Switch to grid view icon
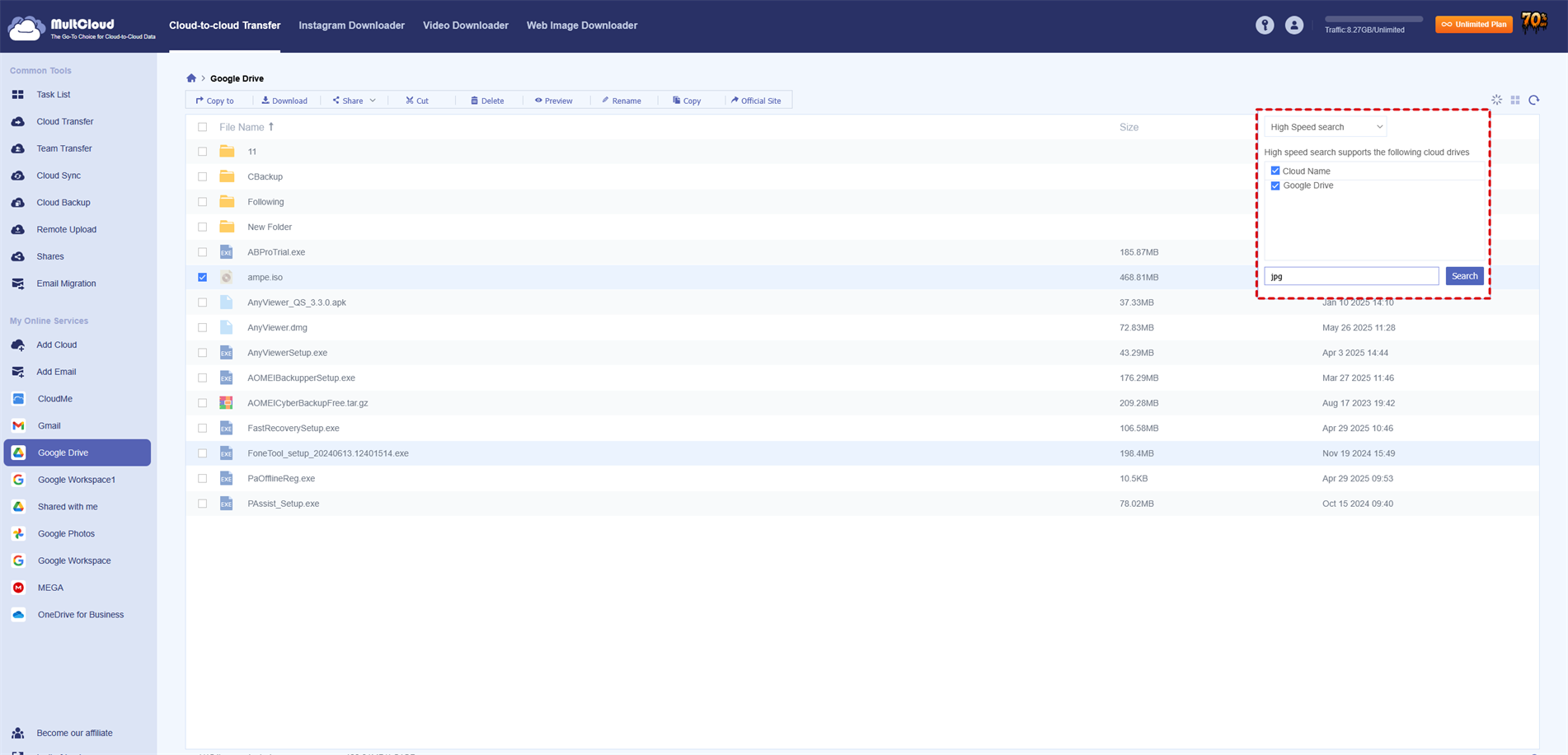 tap(1515, 100)
